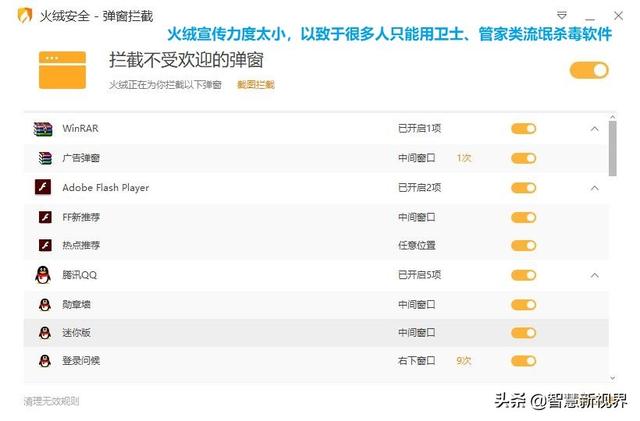This screenshot has width=640, height=421.
Task: Disable the 迷你版 blocking switch
Action: (x=524, y=333)
